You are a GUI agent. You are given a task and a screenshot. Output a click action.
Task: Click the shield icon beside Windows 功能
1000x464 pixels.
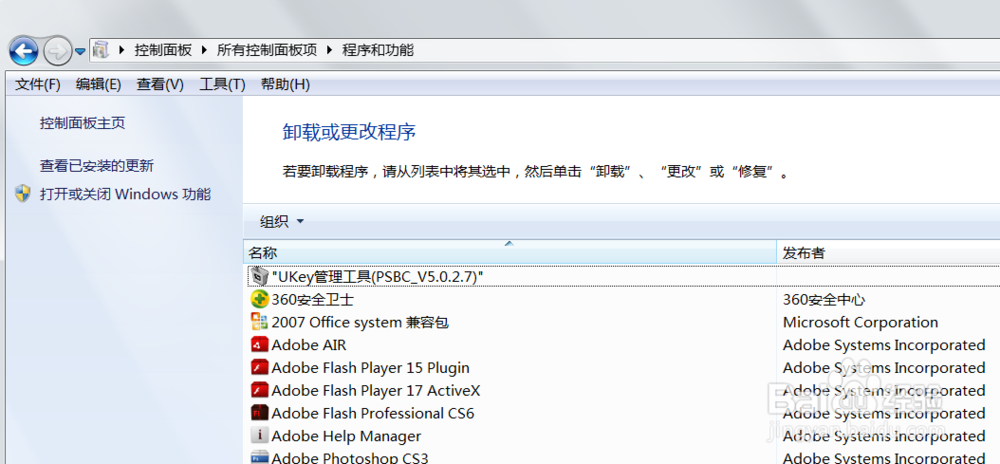point(23,194)
